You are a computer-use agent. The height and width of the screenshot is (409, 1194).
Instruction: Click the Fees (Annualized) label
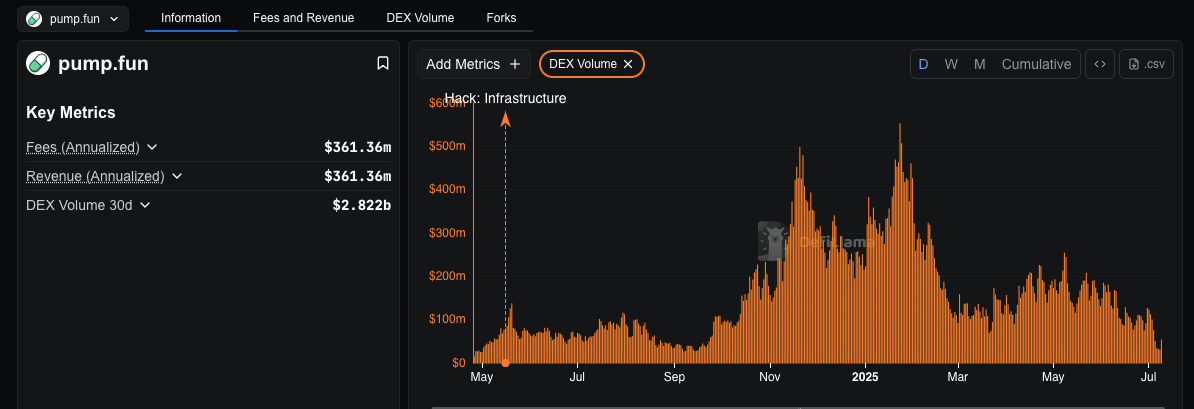83,147
